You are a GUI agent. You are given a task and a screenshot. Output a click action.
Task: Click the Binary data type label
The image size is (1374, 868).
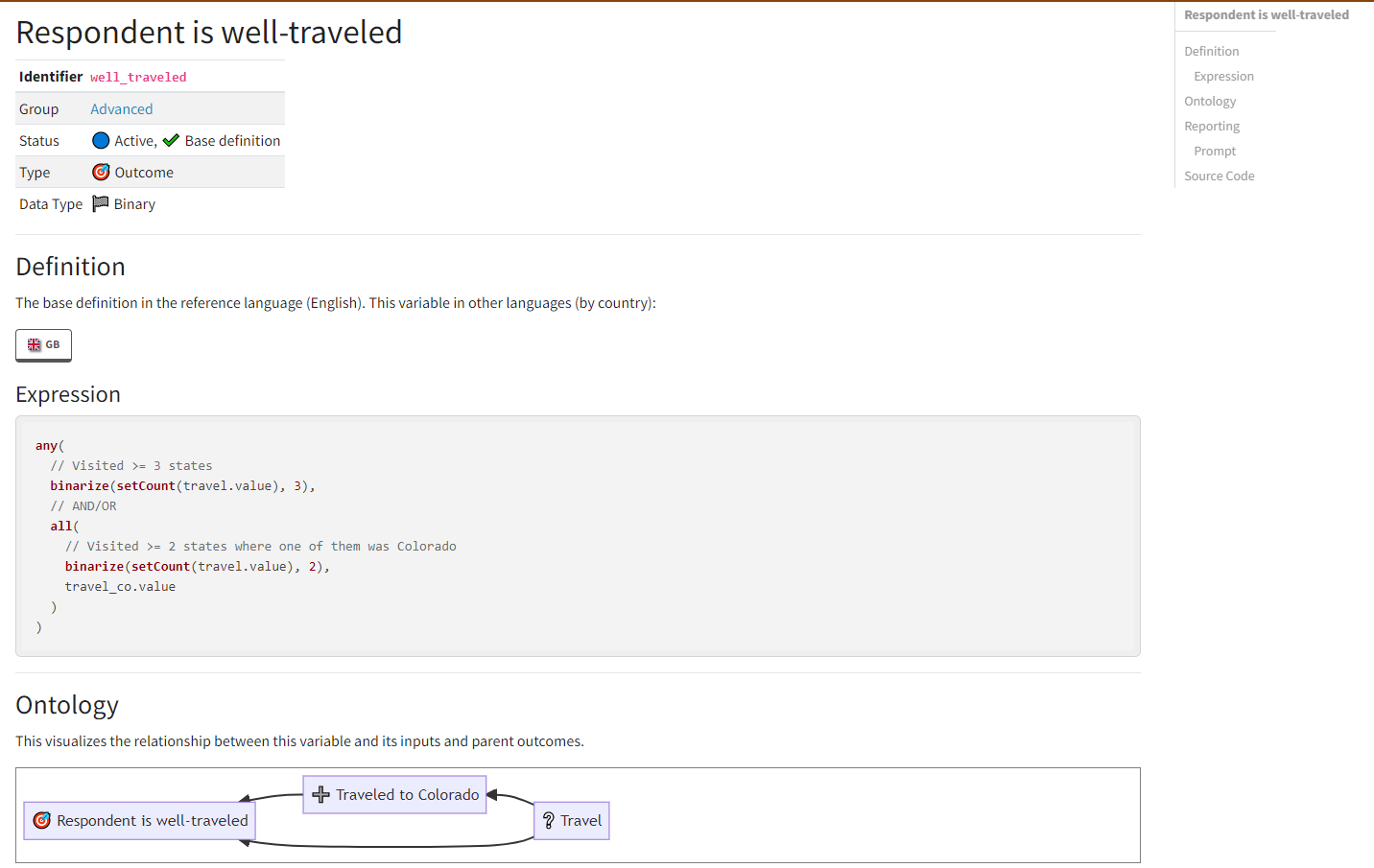pos(134,204)
